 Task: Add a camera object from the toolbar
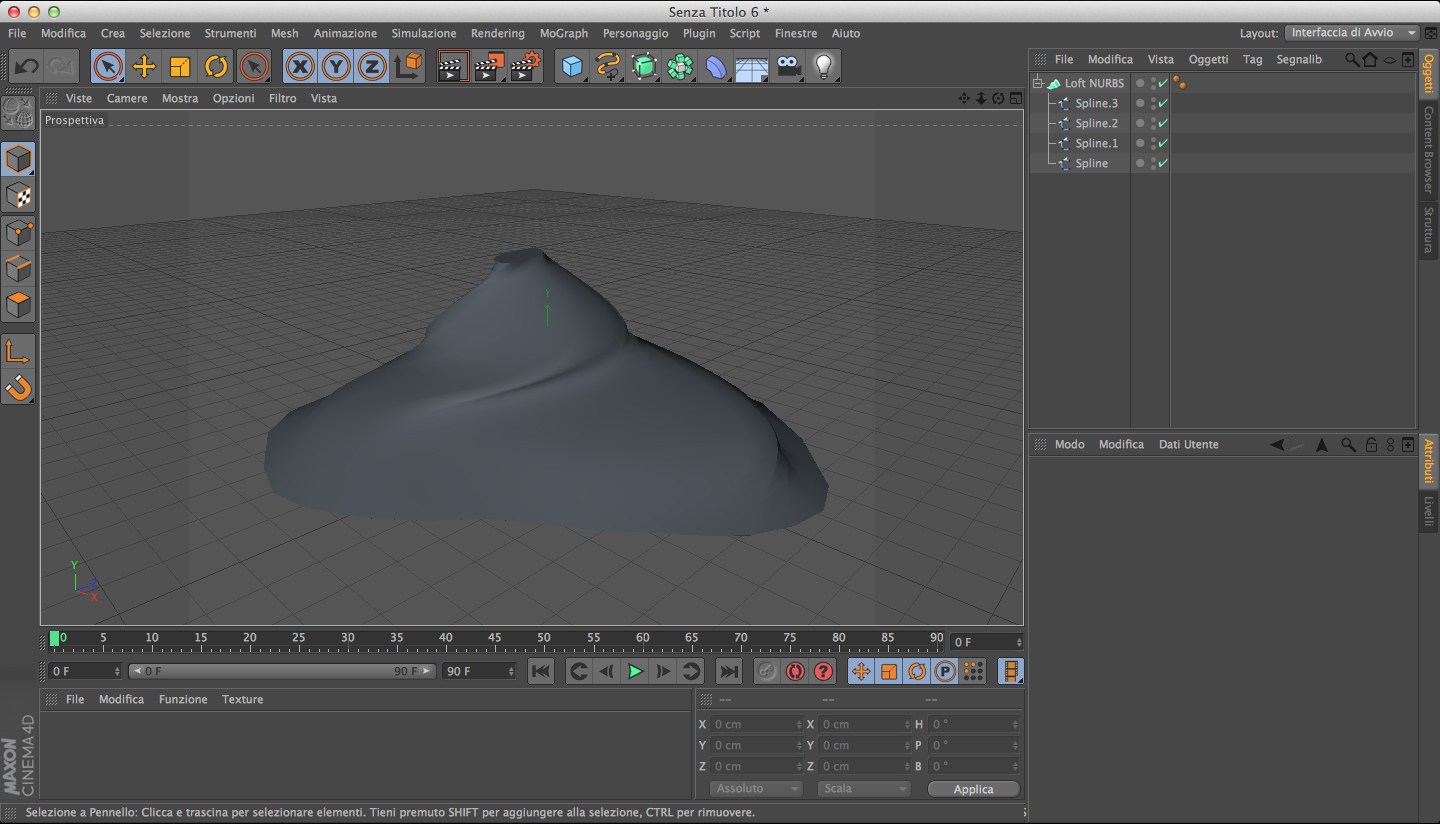click(789, 67)
